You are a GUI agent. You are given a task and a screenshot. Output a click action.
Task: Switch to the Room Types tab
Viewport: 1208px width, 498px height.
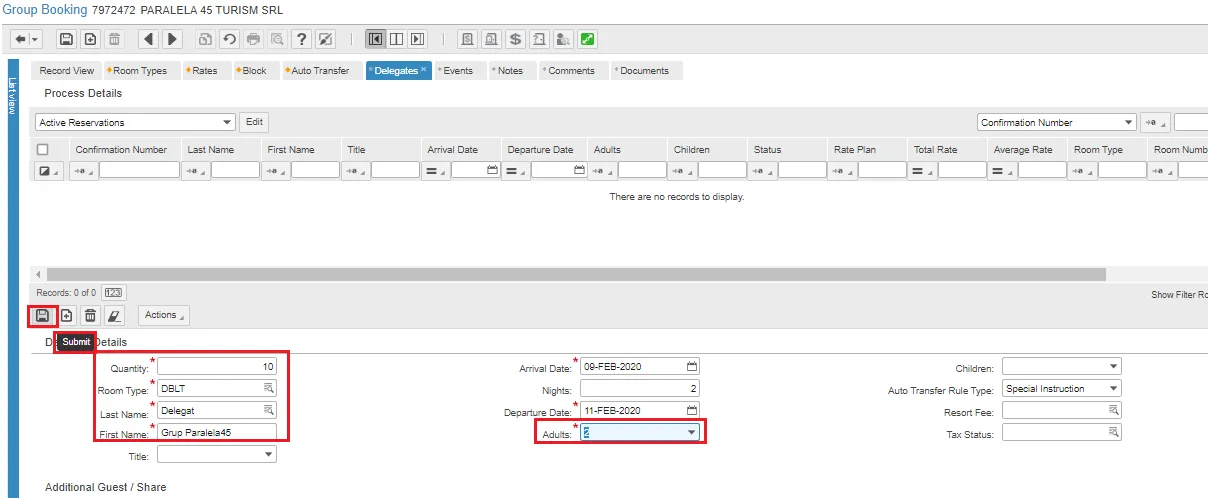point(141,71)
